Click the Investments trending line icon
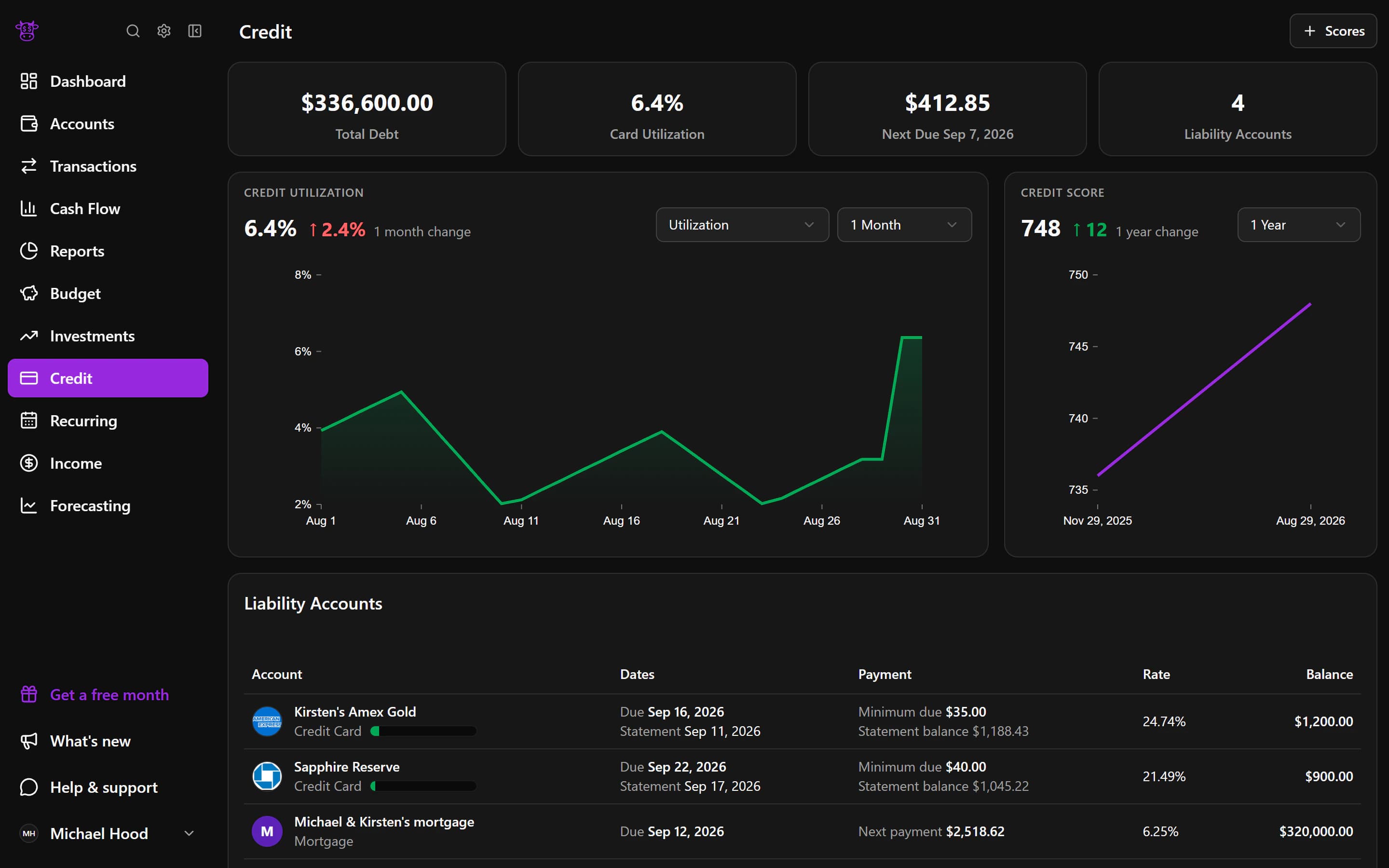The image size is (1389, 868). pos(29,336)
